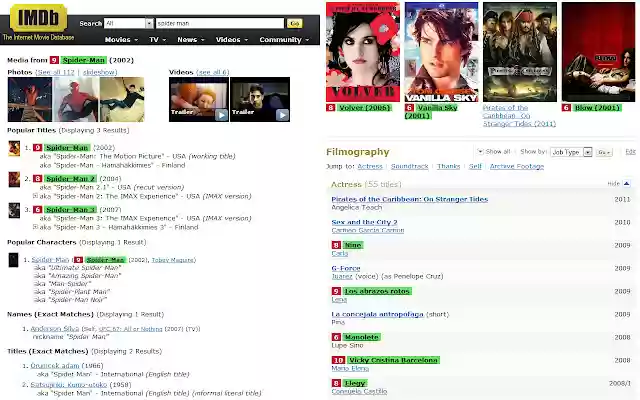Open the second Spider-Man photo thumbnail
640x400 pixels.
click(76, 99)
